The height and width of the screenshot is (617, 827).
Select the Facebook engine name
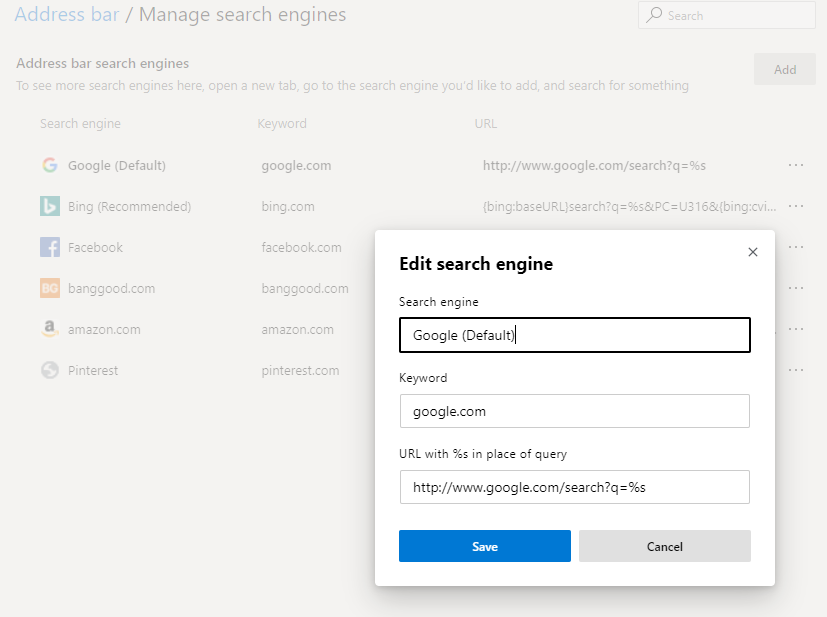pos(95,247)
